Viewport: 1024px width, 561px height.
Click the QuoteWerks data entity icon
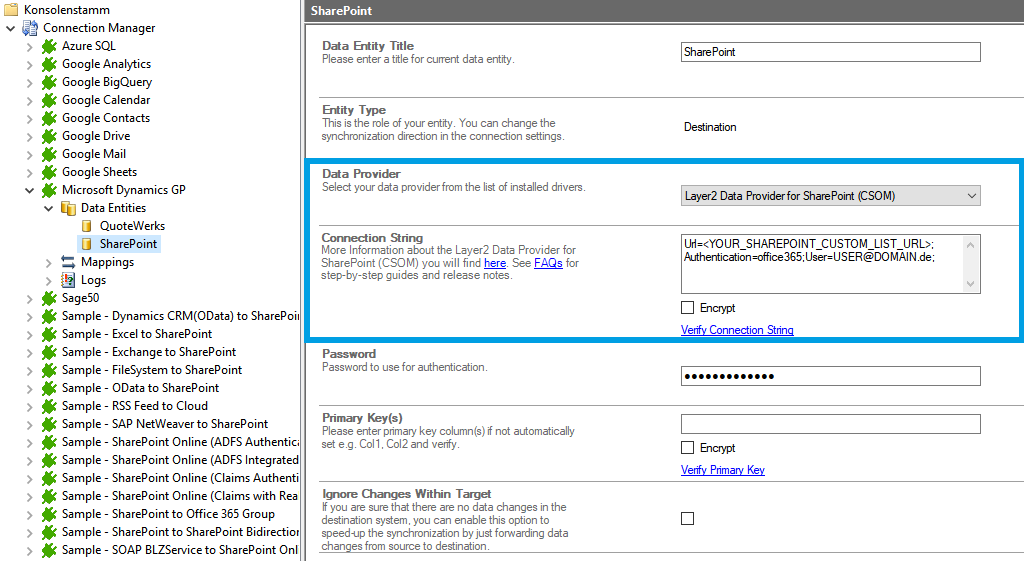(x=86, y=226)
